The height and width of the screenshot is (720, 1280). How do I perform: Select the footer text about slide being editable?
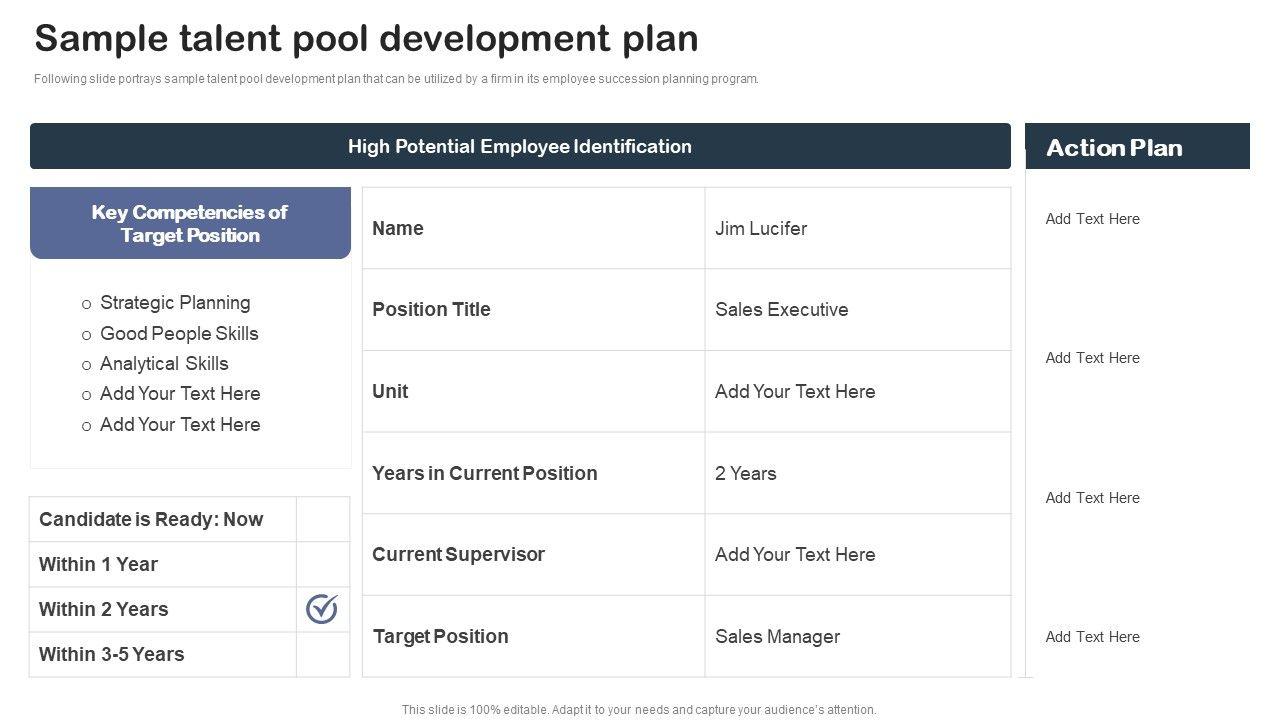pos(639,710)
